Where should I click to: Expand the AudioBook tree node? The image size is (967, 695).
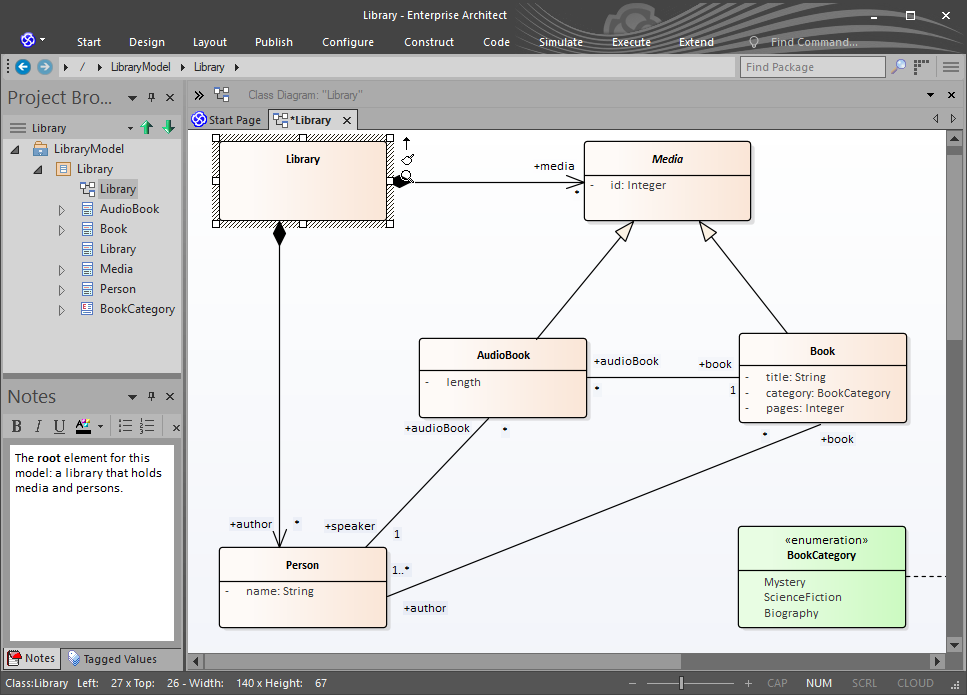(x=62, y=210)
